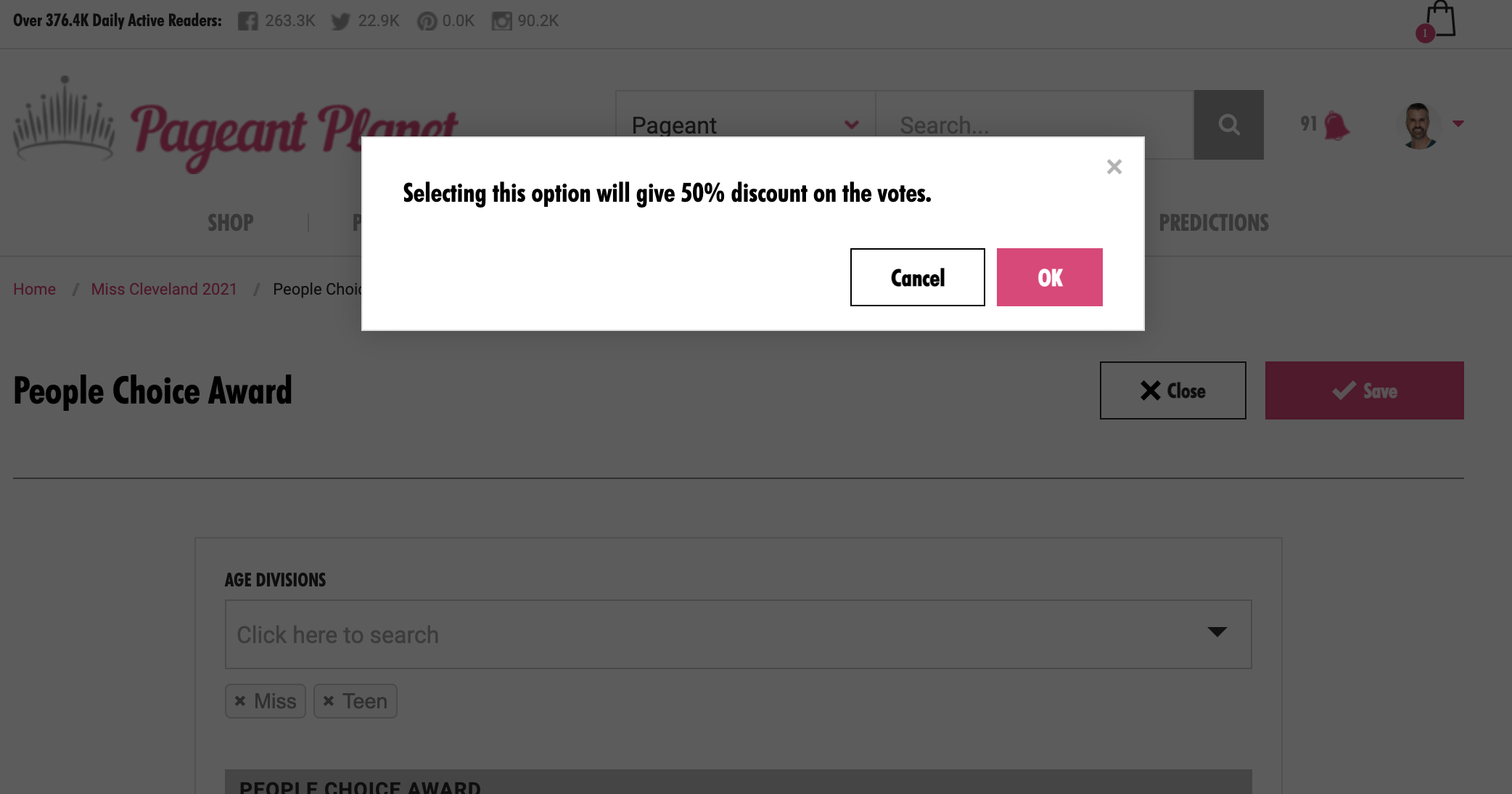Click the Facebook follower count icon
Image resolution: width=1512 pixels, height=794 pixels.
click(247, 21)
